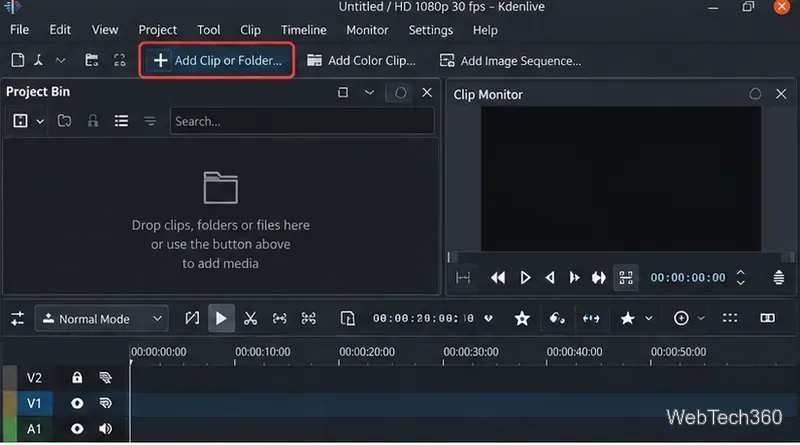The height and width of the screenshot is (445, 800).
Task: Switch Project Bin to list view
Action: point(121,121)
